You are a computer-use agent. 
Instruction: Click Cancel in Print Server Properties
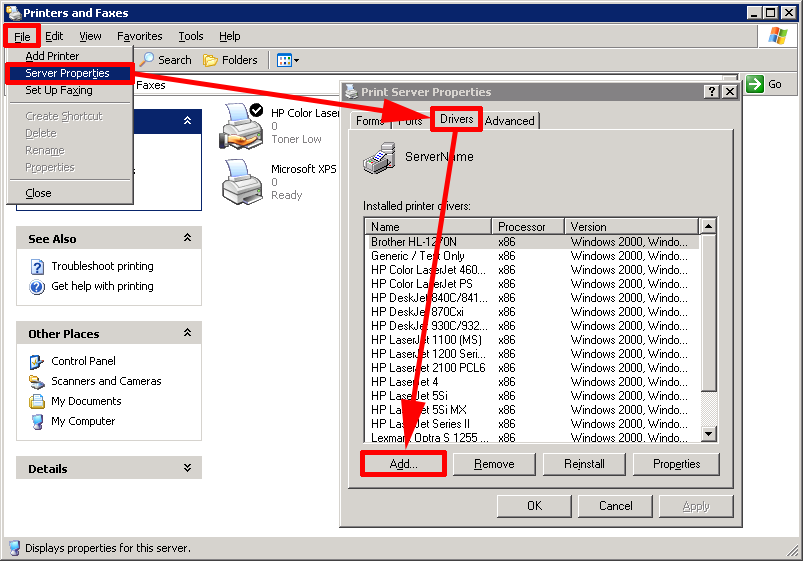(616, 506)
